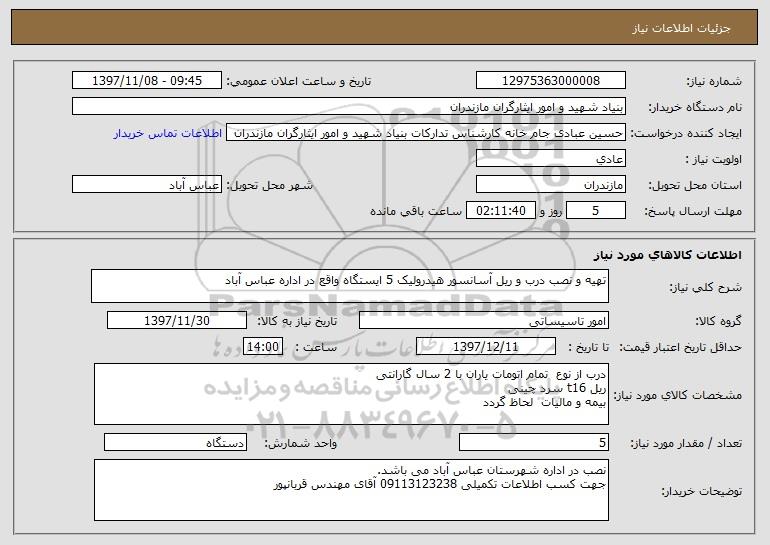Click the buyer explanations text area
Screen dimensions: 770x545
[351, 490]
